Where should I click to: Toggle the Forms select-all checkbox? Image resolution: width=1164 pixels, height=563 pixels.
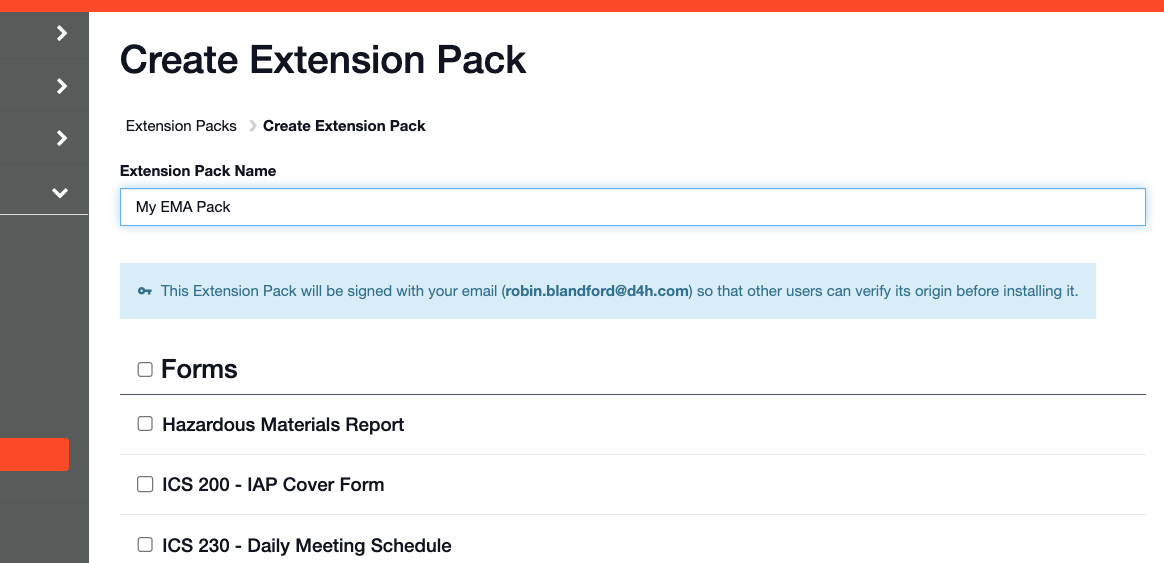(x=145, y=369)
